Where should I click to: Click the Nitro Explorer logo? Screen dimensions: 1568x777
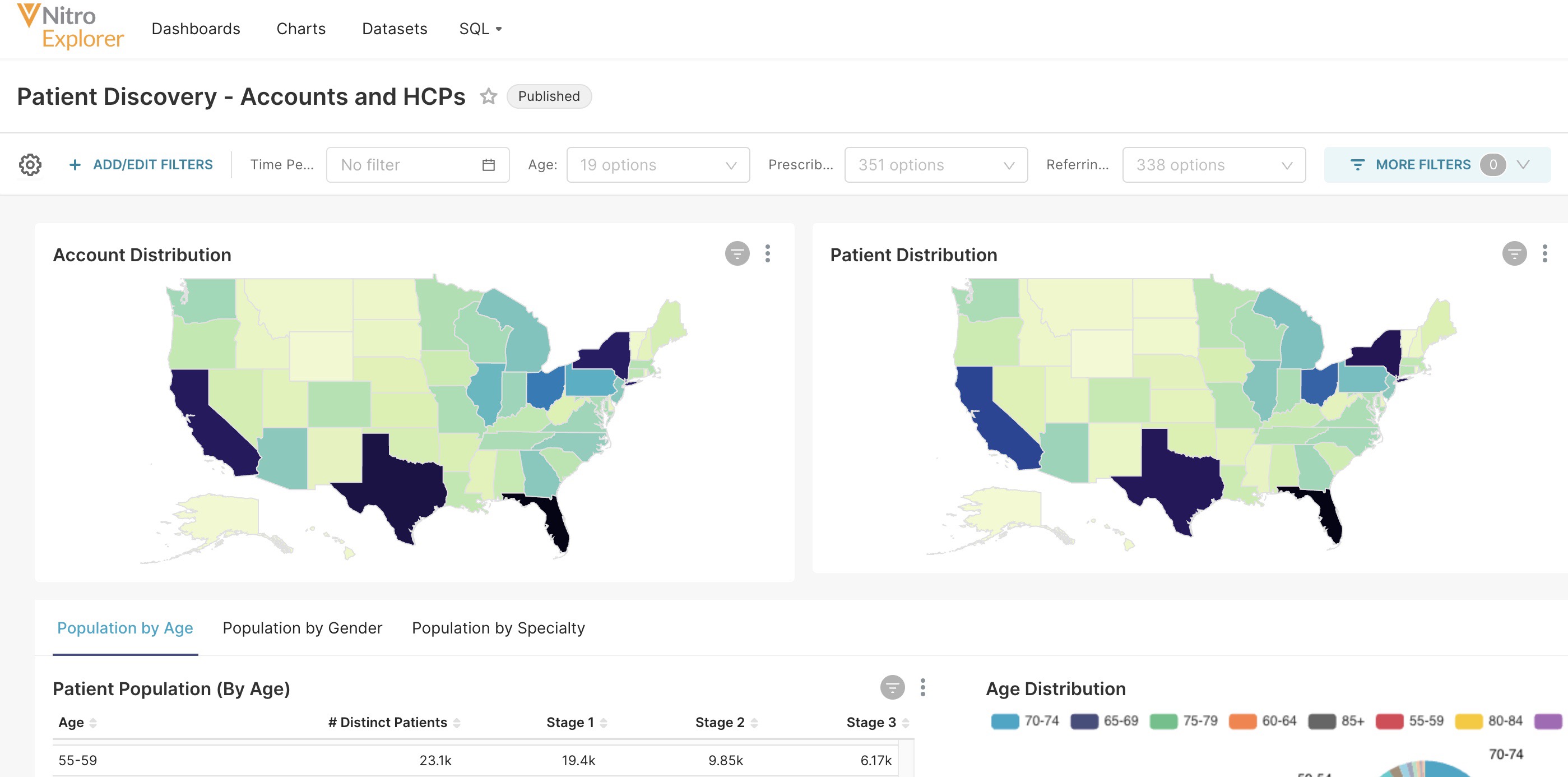tap(70, 27)
